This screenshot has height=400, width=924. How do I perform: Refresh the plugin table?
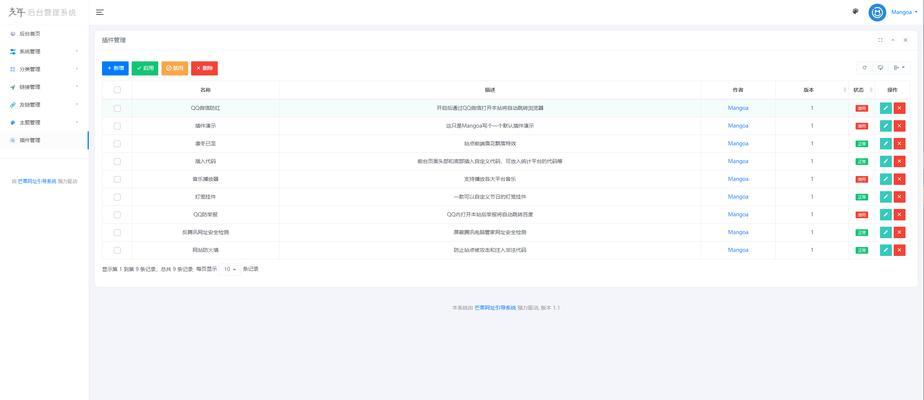point(864,68)
